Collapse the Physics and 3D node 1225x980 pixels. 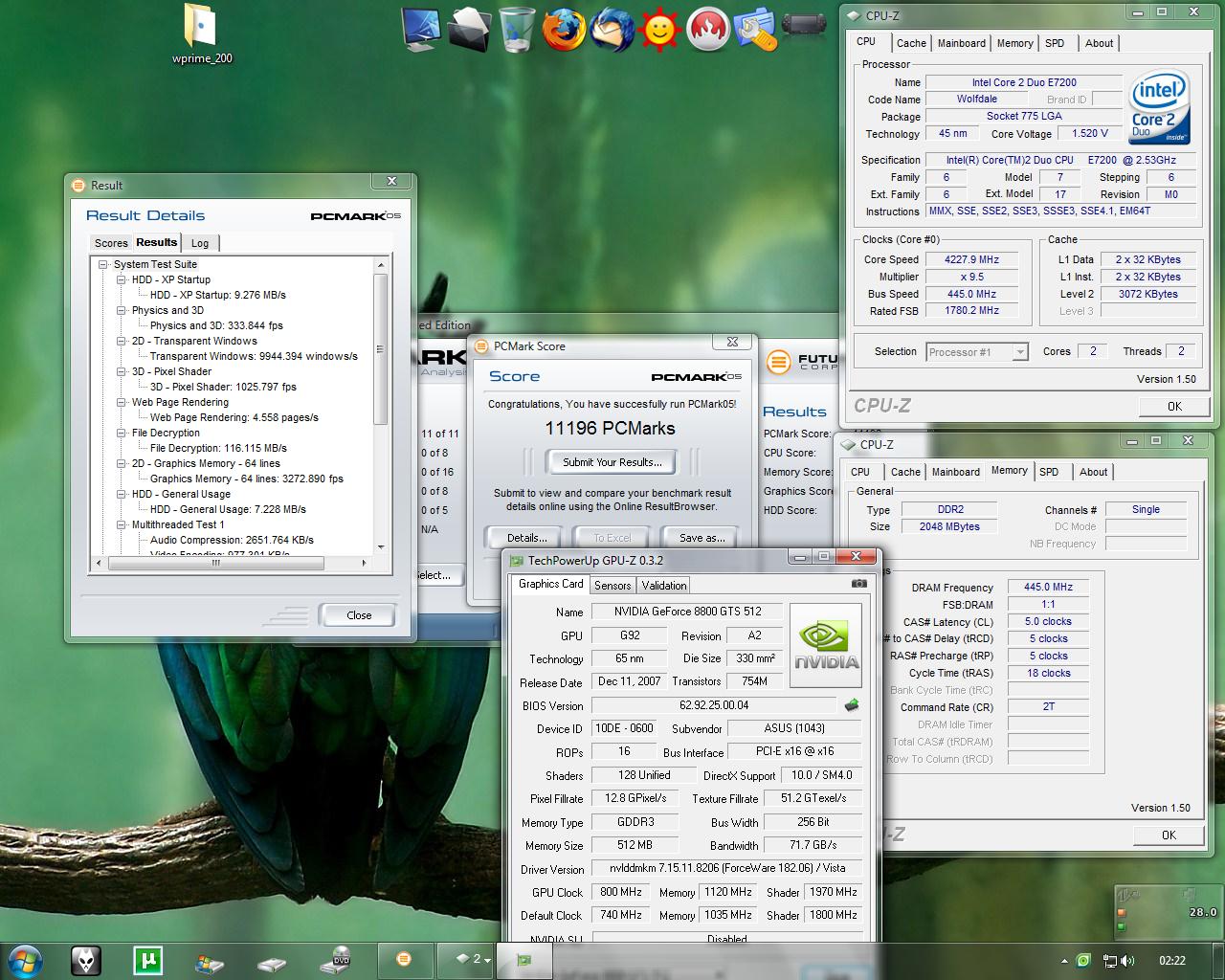pyautogui.click(x=122, y=310)
